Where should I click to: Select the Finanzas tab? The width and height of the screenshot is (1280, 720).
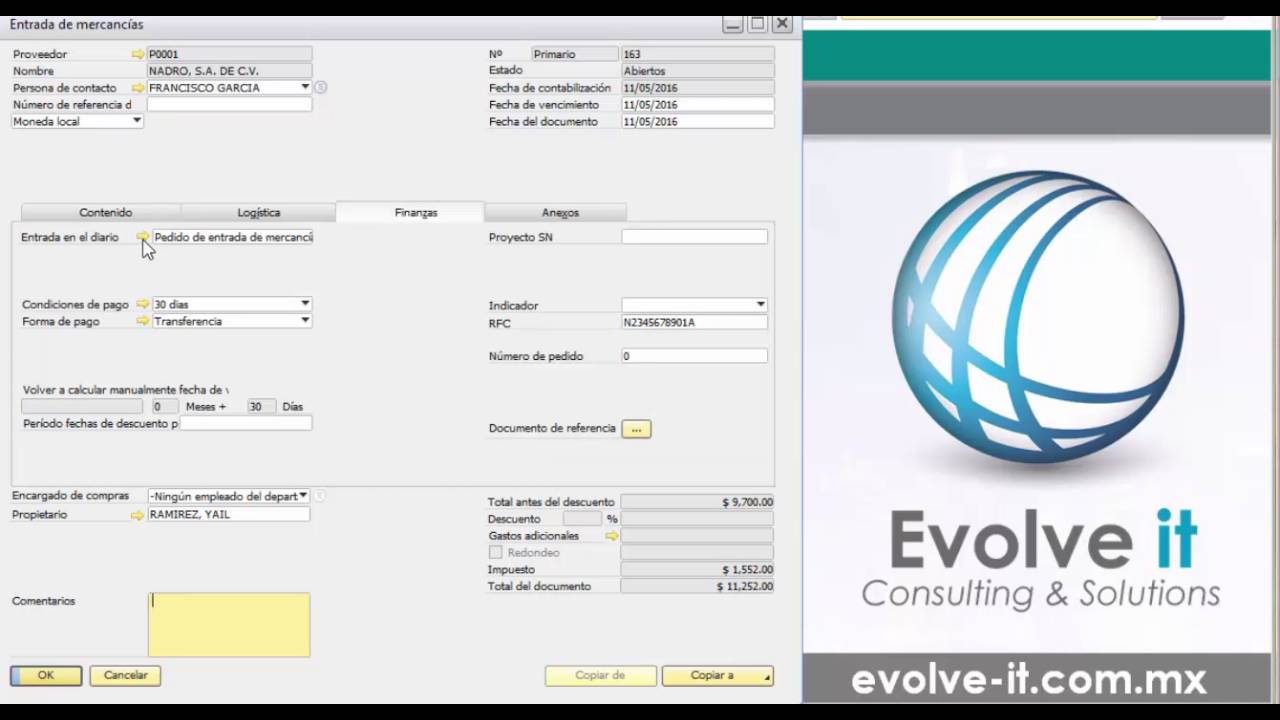pos(410,212)
